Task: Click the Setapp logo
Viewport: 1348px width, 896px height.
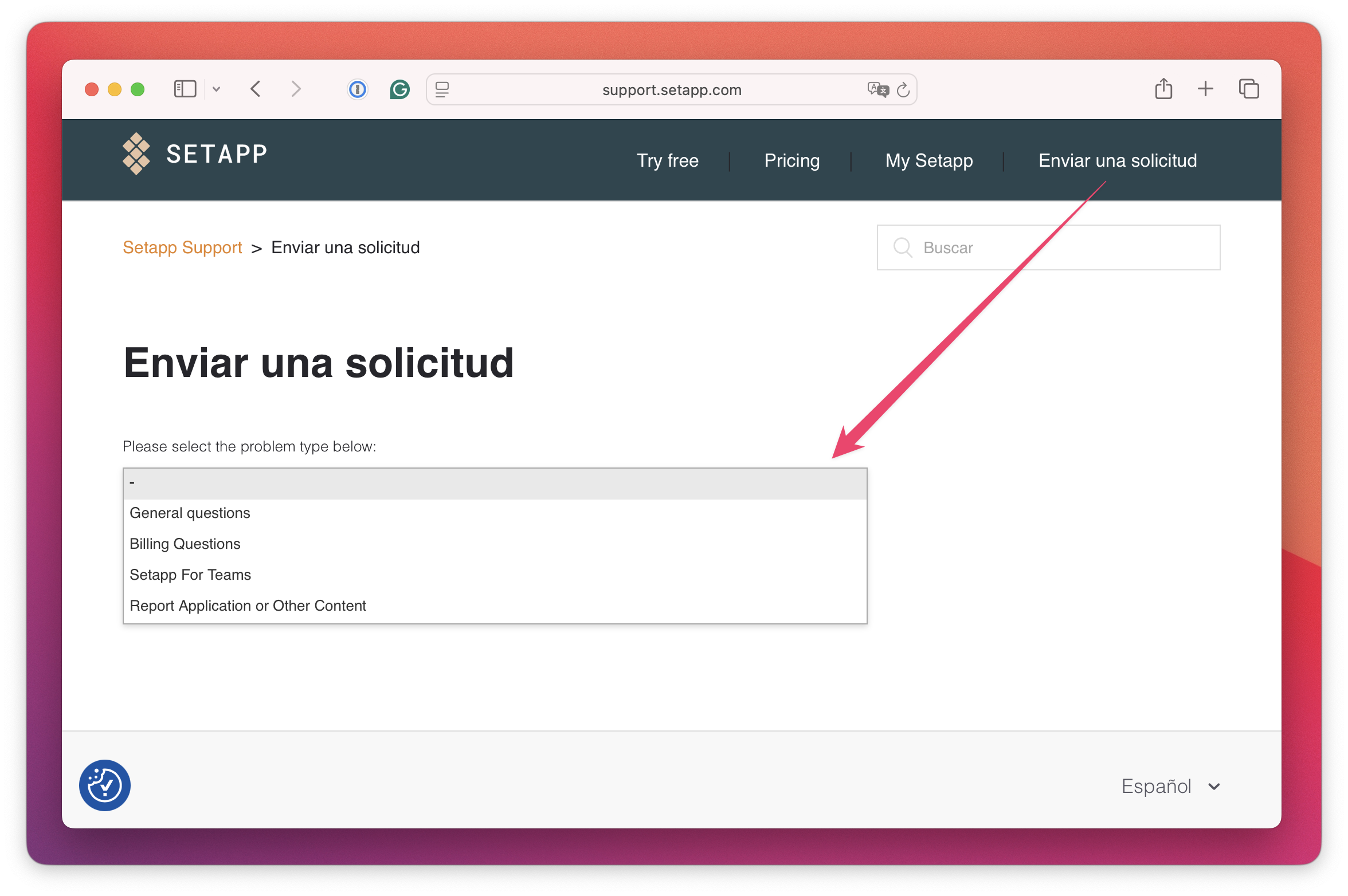Action: coord(195,154)
